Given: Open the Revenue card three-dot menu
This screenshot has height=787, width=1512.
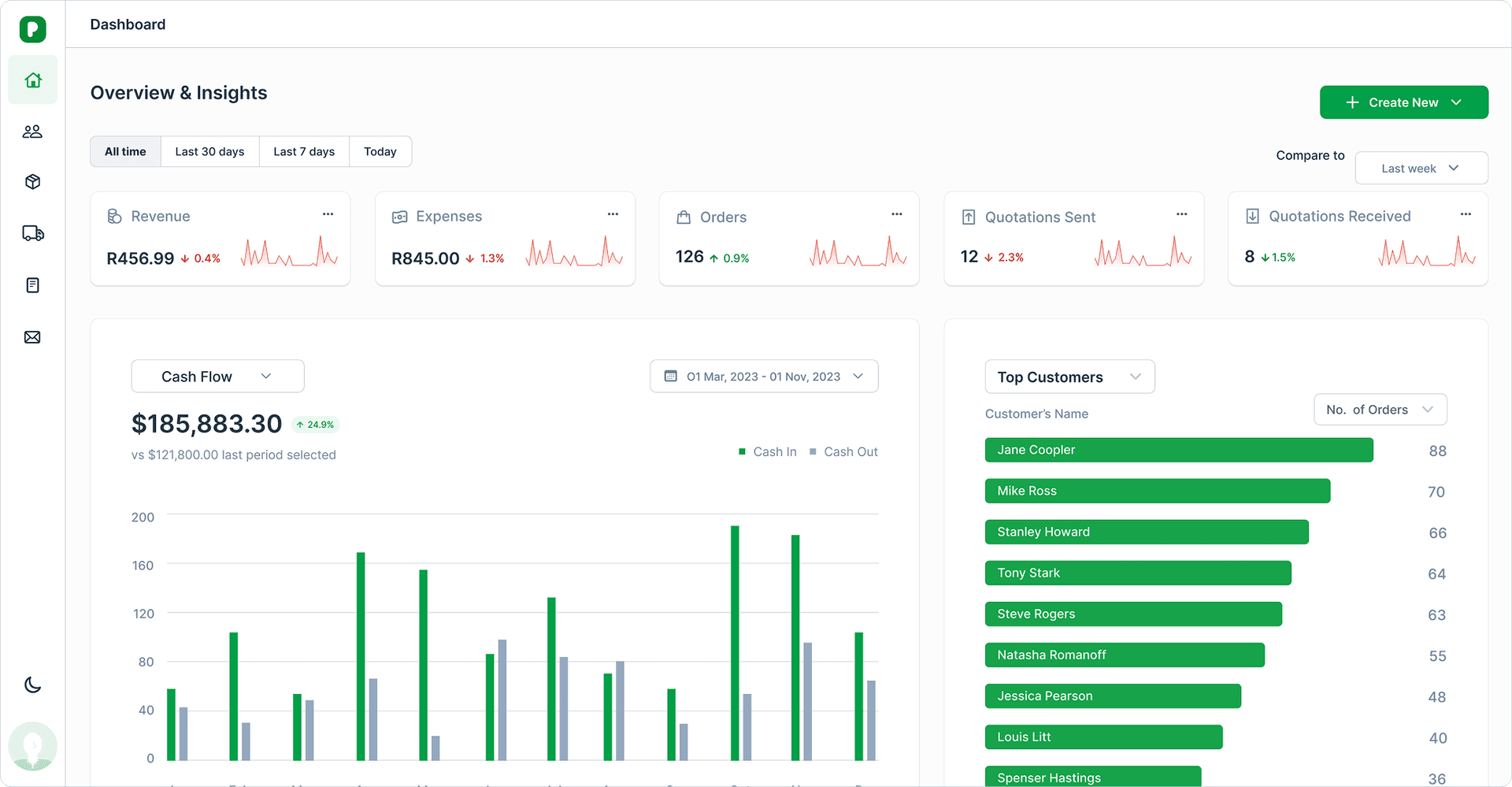Looking at the screenshot, I should 328,214.
